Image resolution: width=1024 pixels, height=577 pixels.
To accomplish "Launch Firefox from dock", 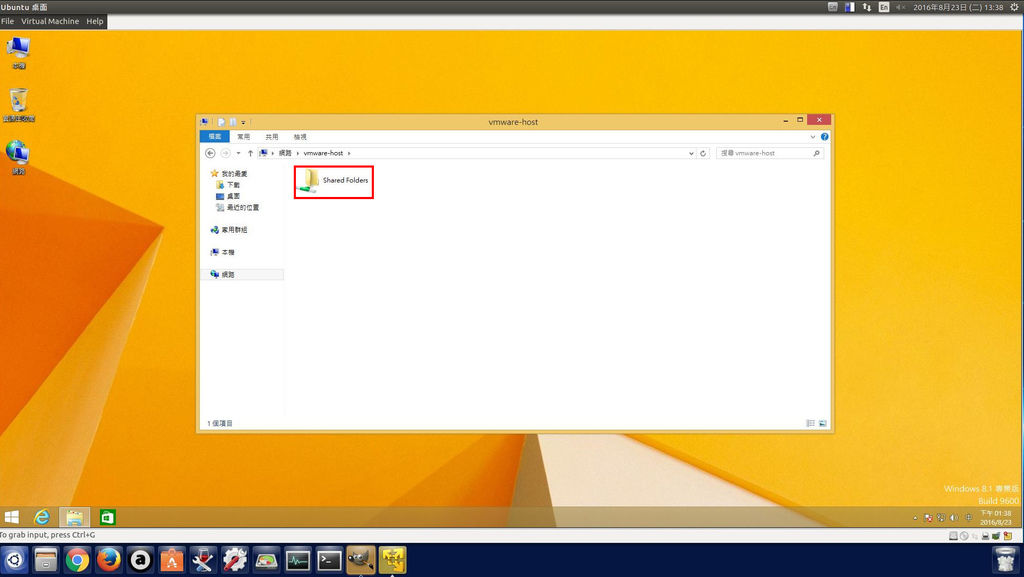I will click(108, 560).
